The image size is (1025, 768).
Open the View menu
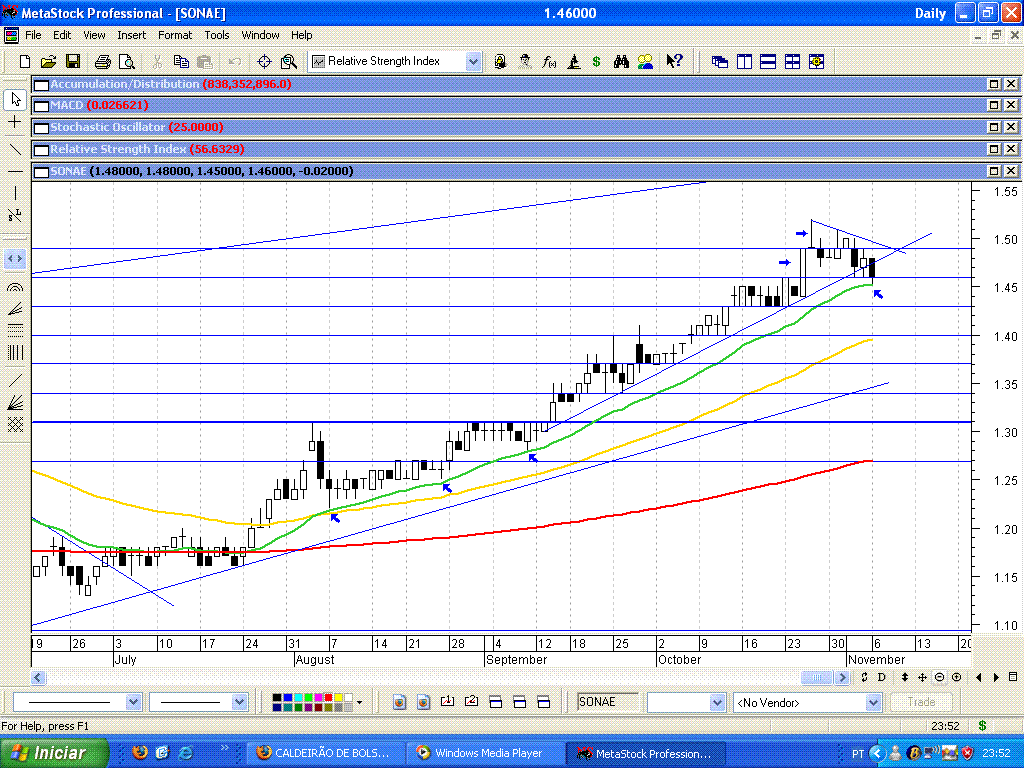[x=94, y=35]
